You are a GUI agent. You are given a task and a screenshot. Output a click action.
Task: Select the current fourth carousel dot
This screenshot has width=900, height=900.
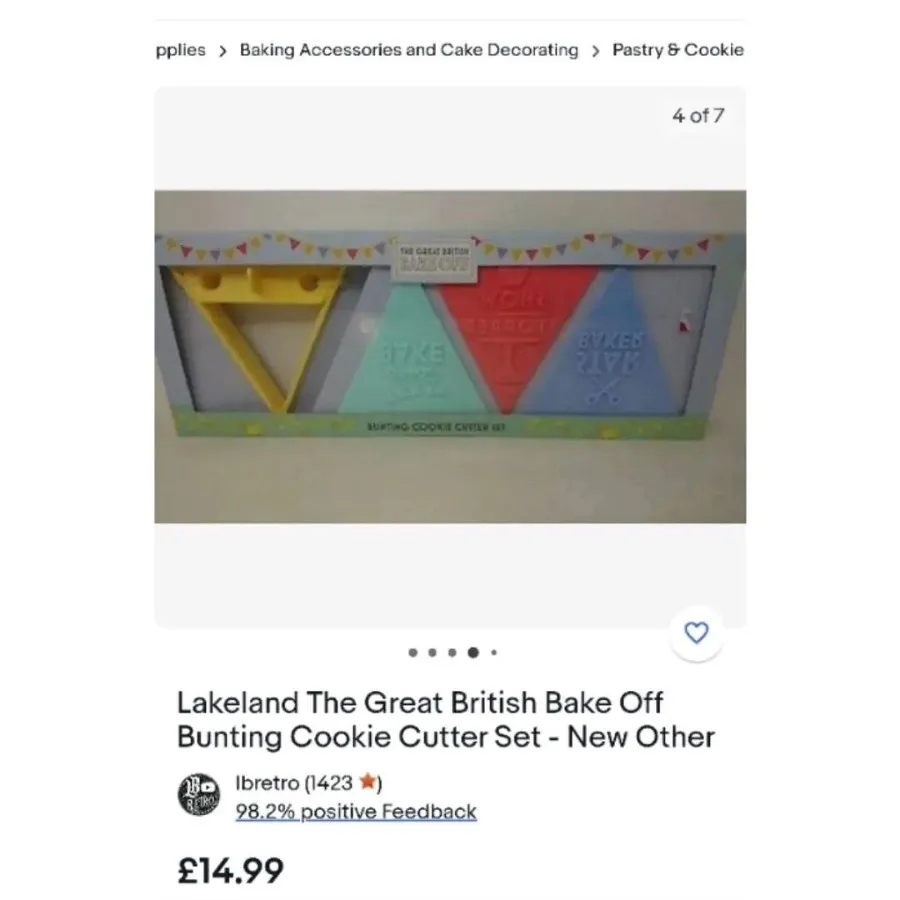(473, 653)
